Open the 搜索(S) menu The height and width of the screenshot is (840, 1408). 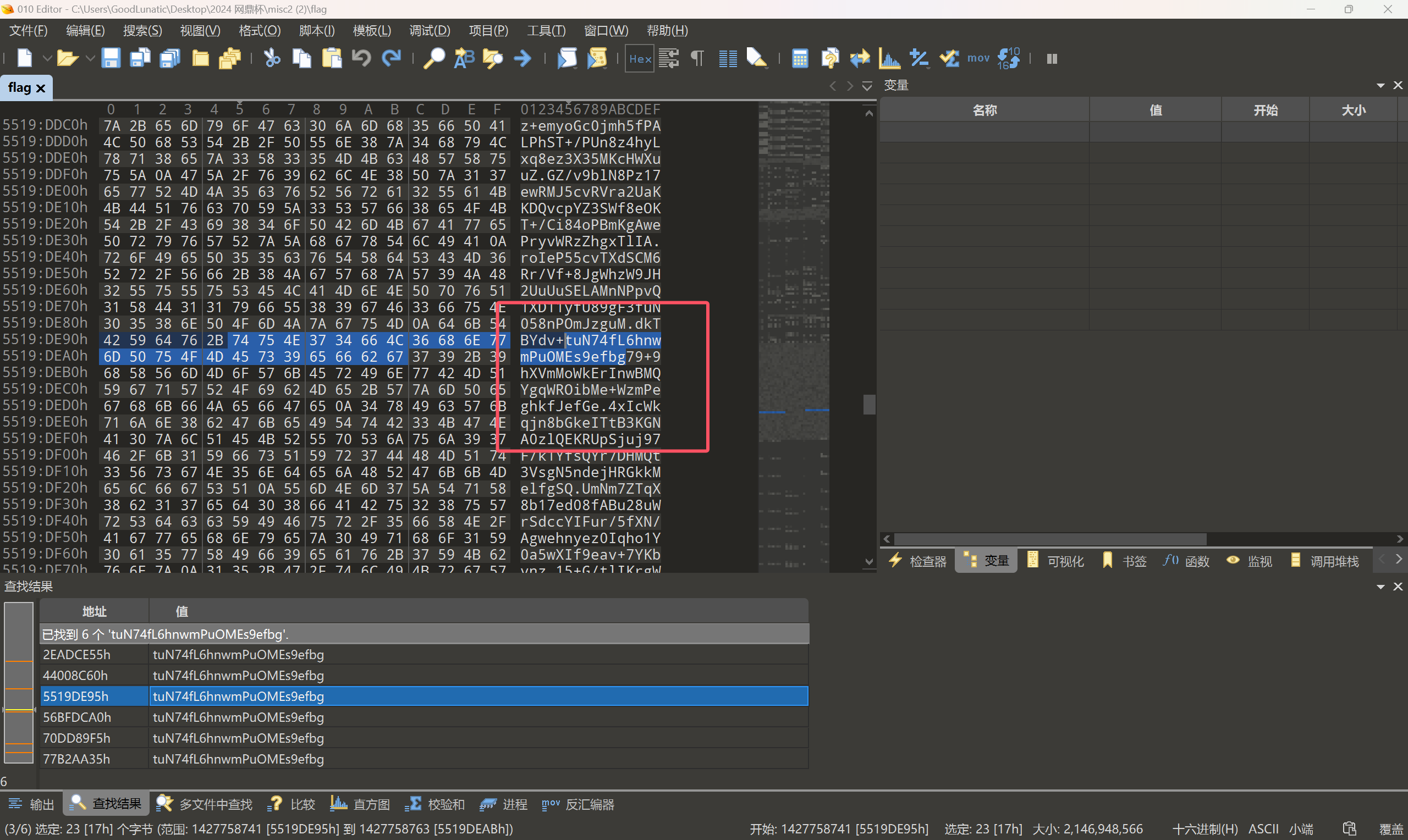coord(142,31)
